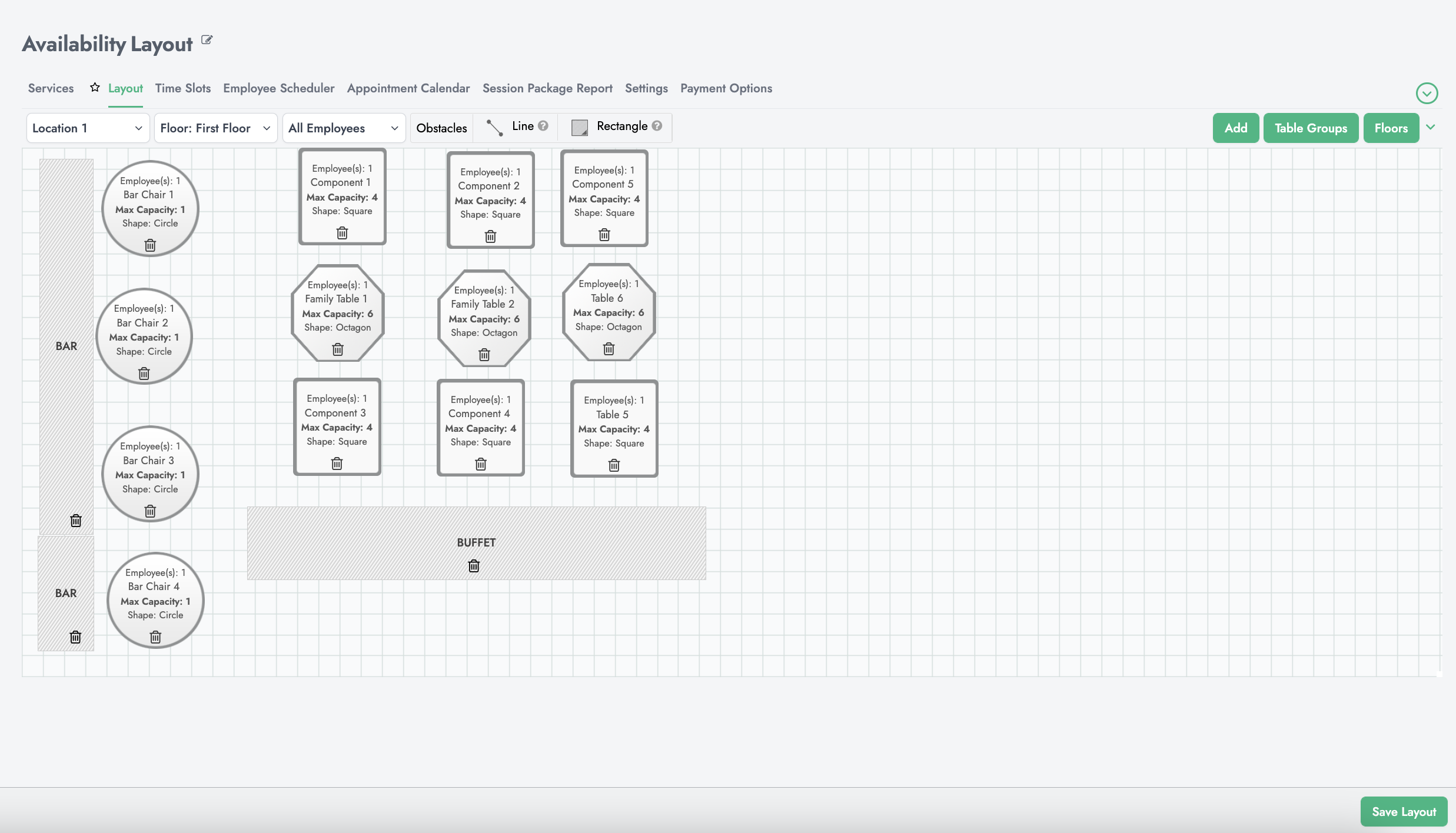This screenshot has height=833, width=1456.
Task: Open the All Employees dropdown filter
Action: [342, 127]
